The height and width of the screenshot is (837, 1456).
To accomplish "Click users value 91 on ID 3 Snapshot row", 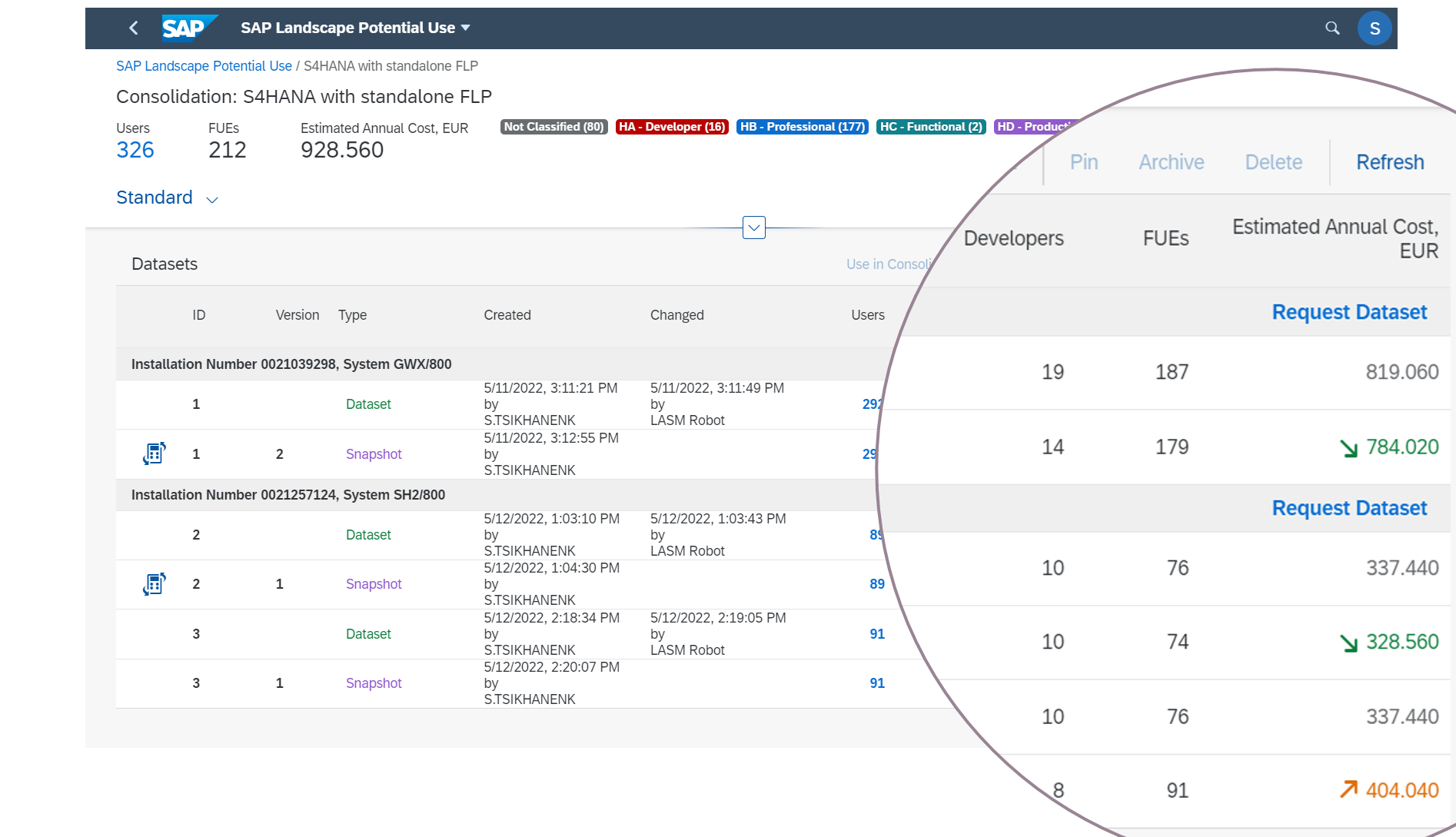I will [x=877, y=683].
